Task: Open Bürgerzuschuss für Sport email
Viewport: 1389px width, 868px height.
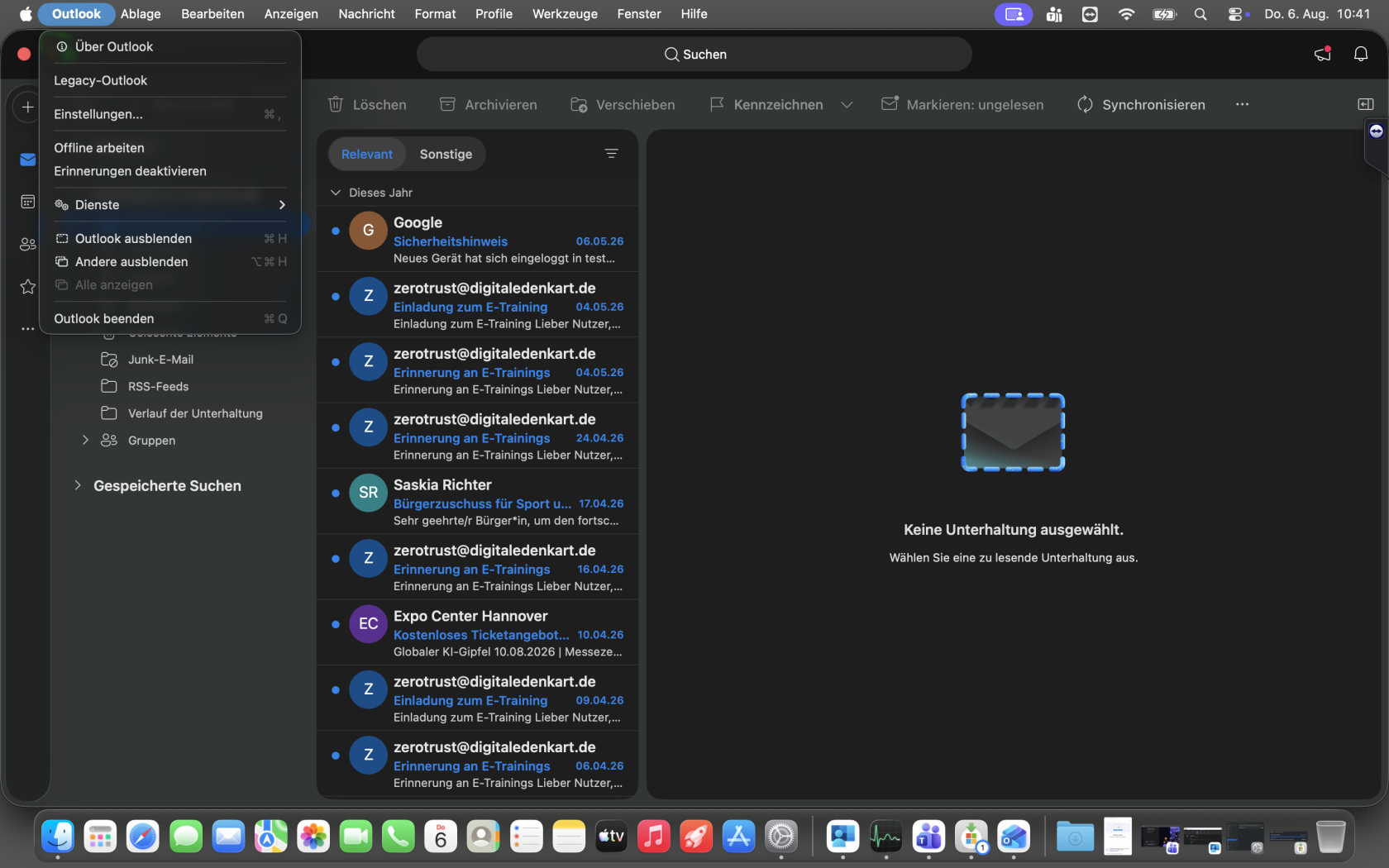Action: click(x=477, y=502)
